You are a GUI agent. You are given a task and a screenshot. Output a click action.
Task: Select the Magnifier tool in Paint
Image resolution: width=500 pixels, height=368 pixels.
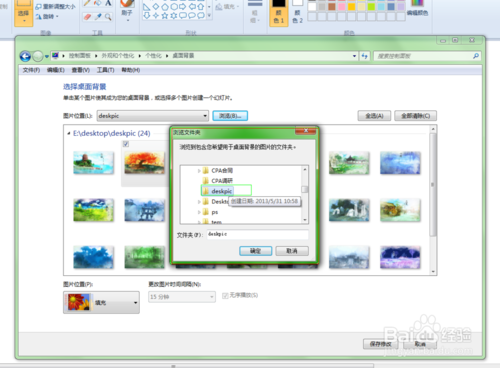tap(108, 17)
